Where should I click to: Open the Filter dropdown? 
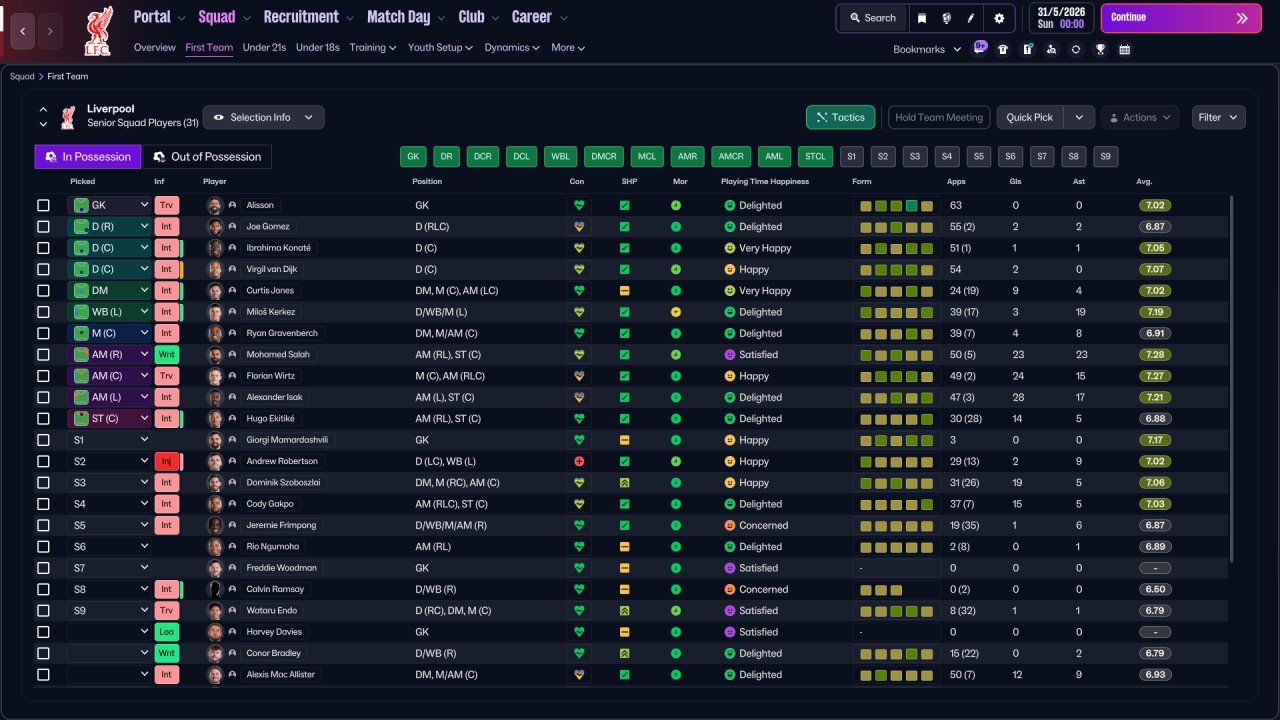coord(1219,118)
